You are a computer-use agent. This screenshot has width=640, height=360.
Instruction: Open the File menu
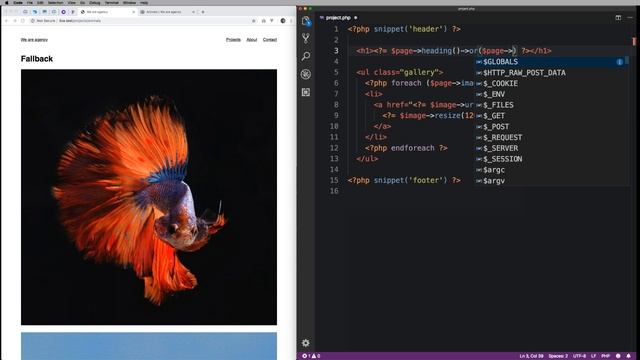[x=30, y=2]
